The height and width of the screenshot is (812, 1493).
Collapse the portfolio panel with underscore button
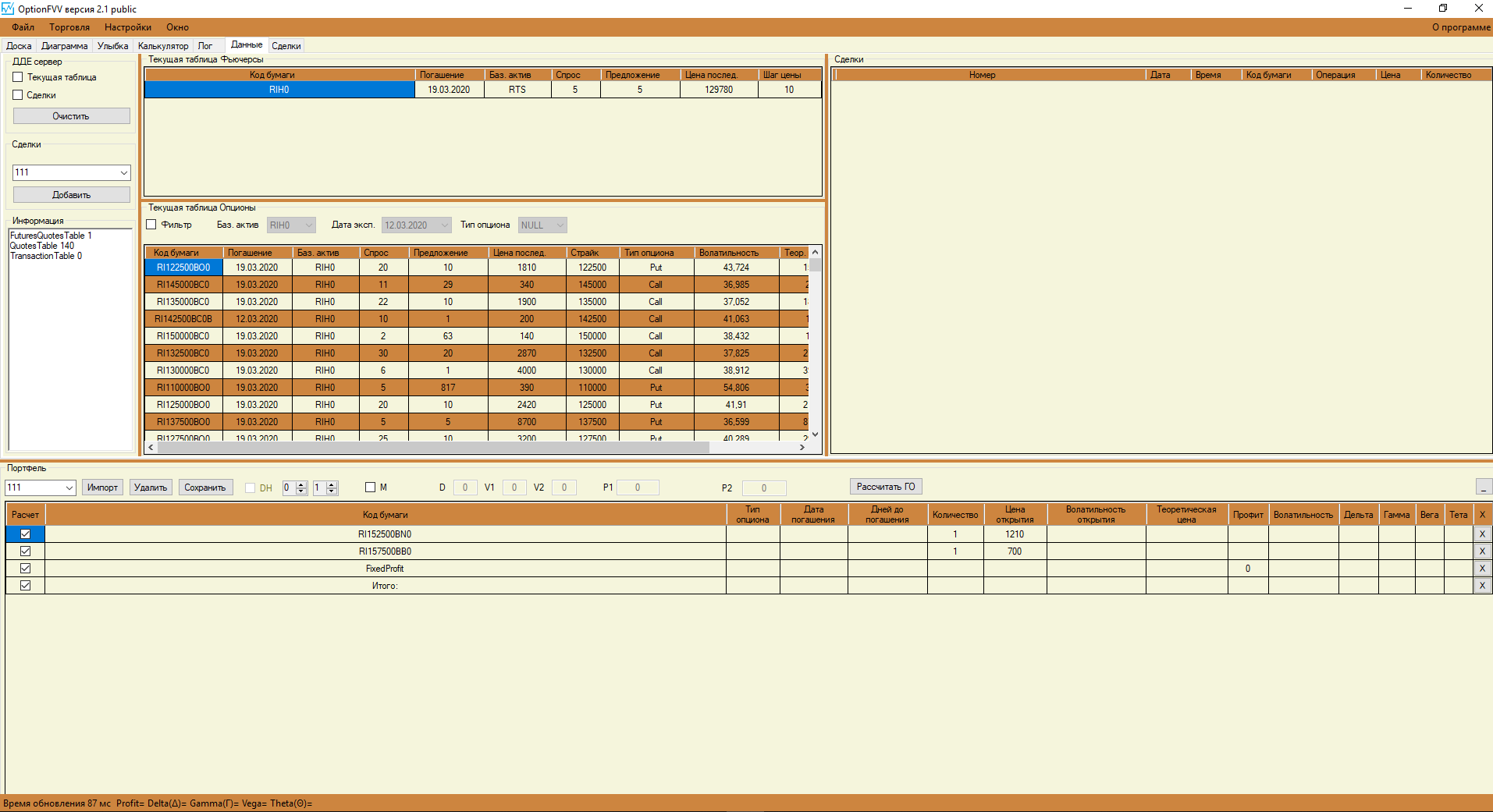pos(1484,488)
